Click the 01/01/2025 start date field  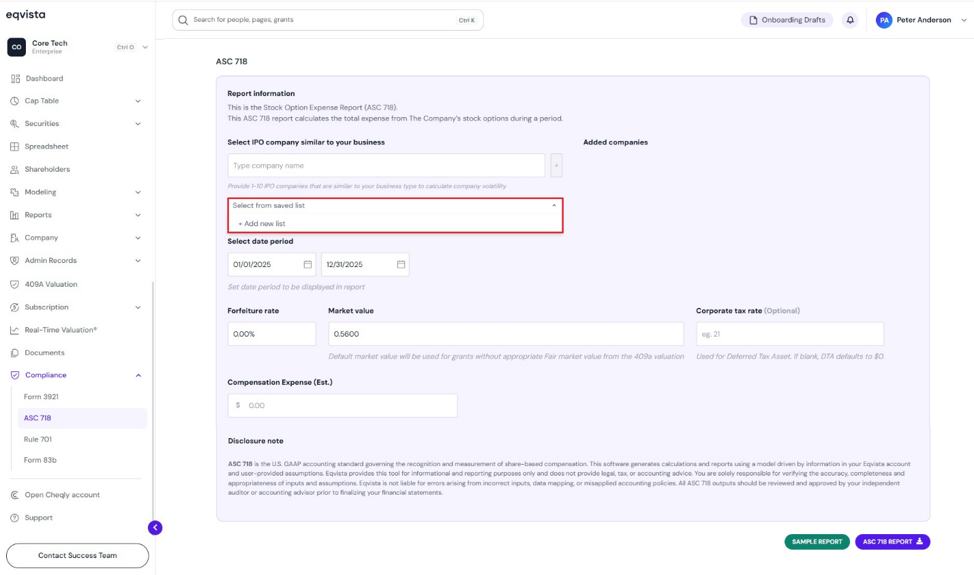[x=271, y=265]
